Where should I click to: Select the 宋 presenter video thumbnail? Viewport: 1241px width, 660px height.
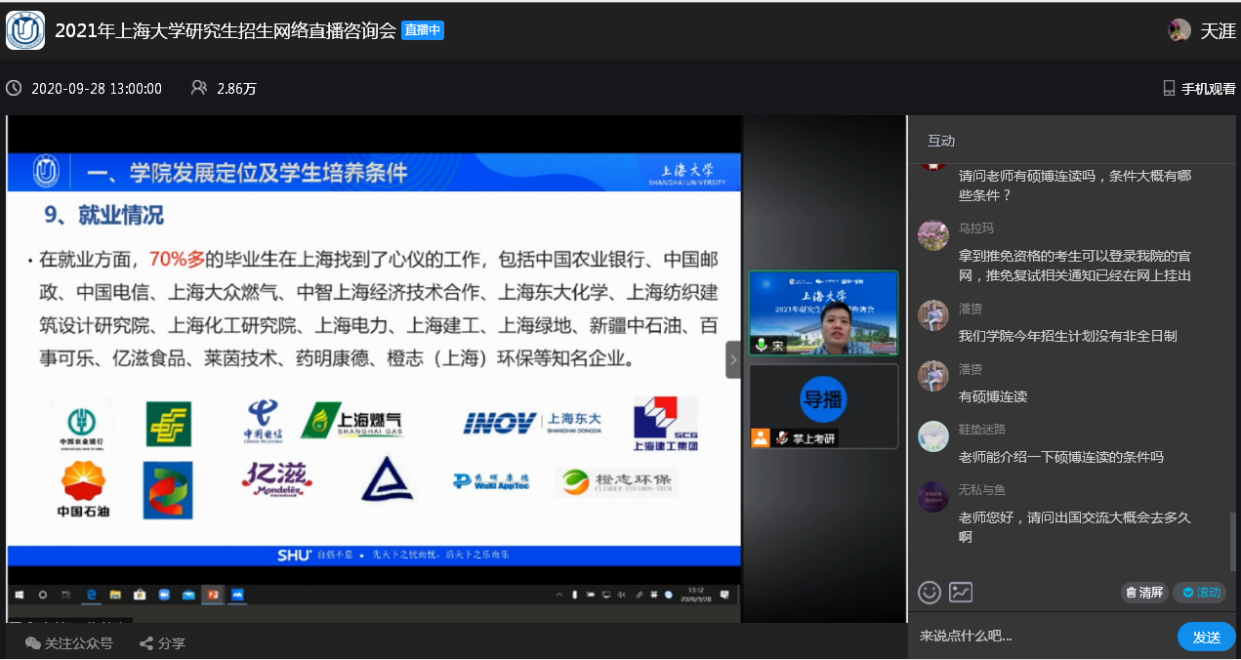(x=824, y=313)
